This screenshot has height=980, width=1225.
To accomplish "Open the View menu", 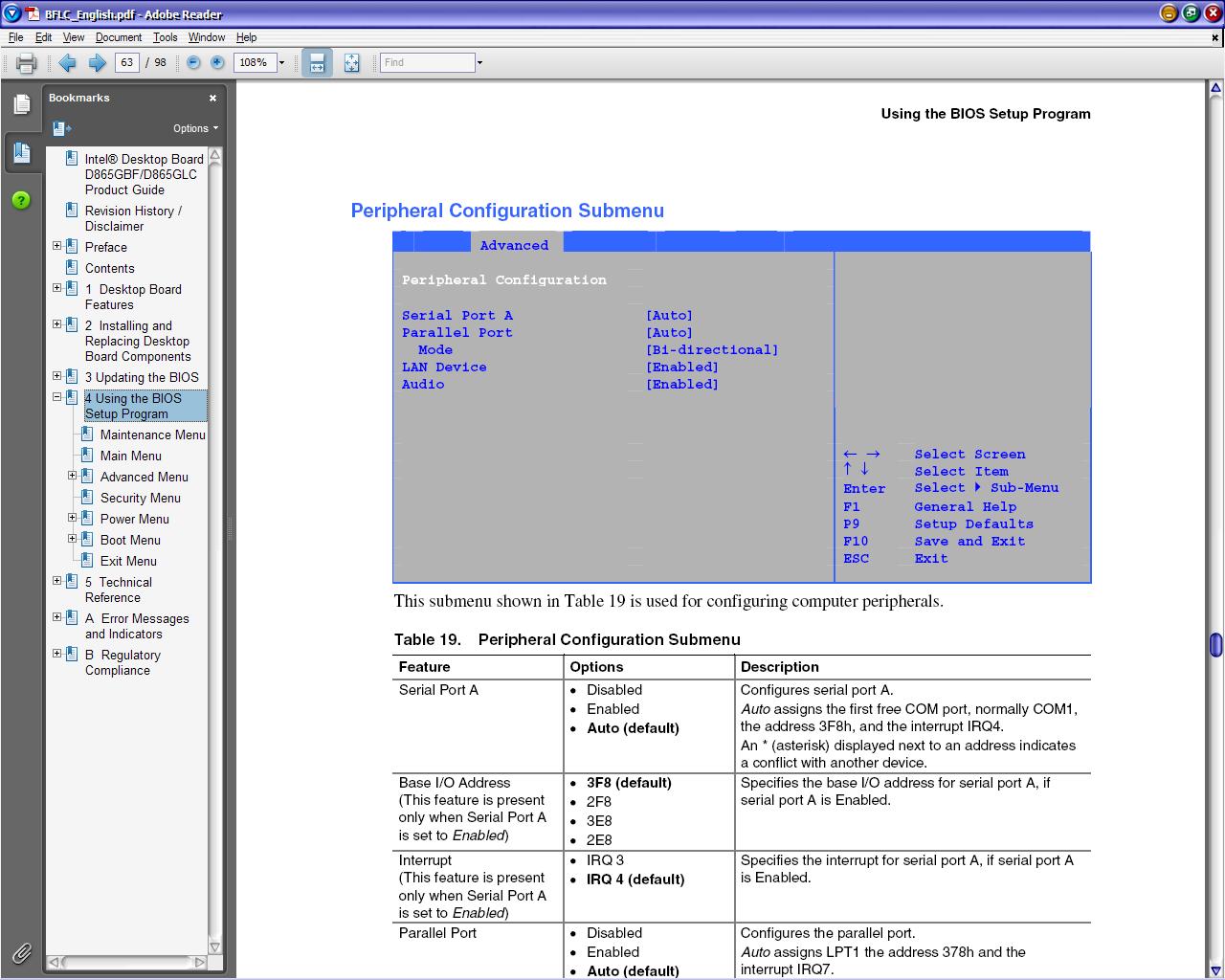I will pos(74,37).
